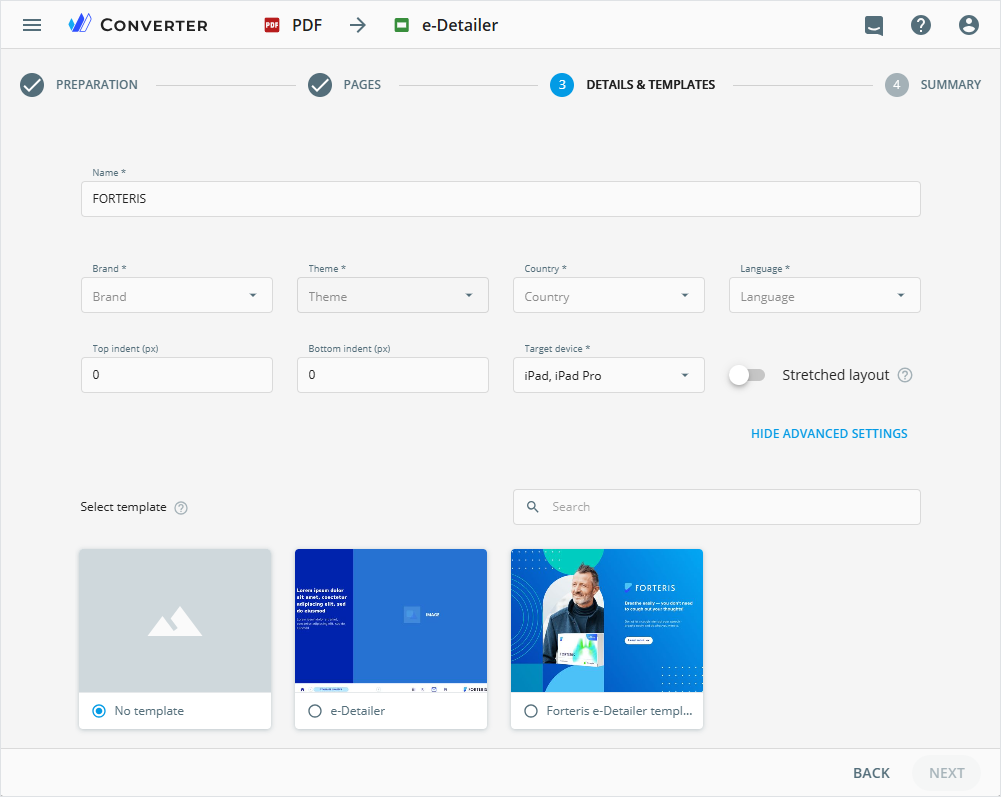Screen dimensions: 1001x797
Task: Click help icon beside Stretched layout
Action: tap(905, 376)
